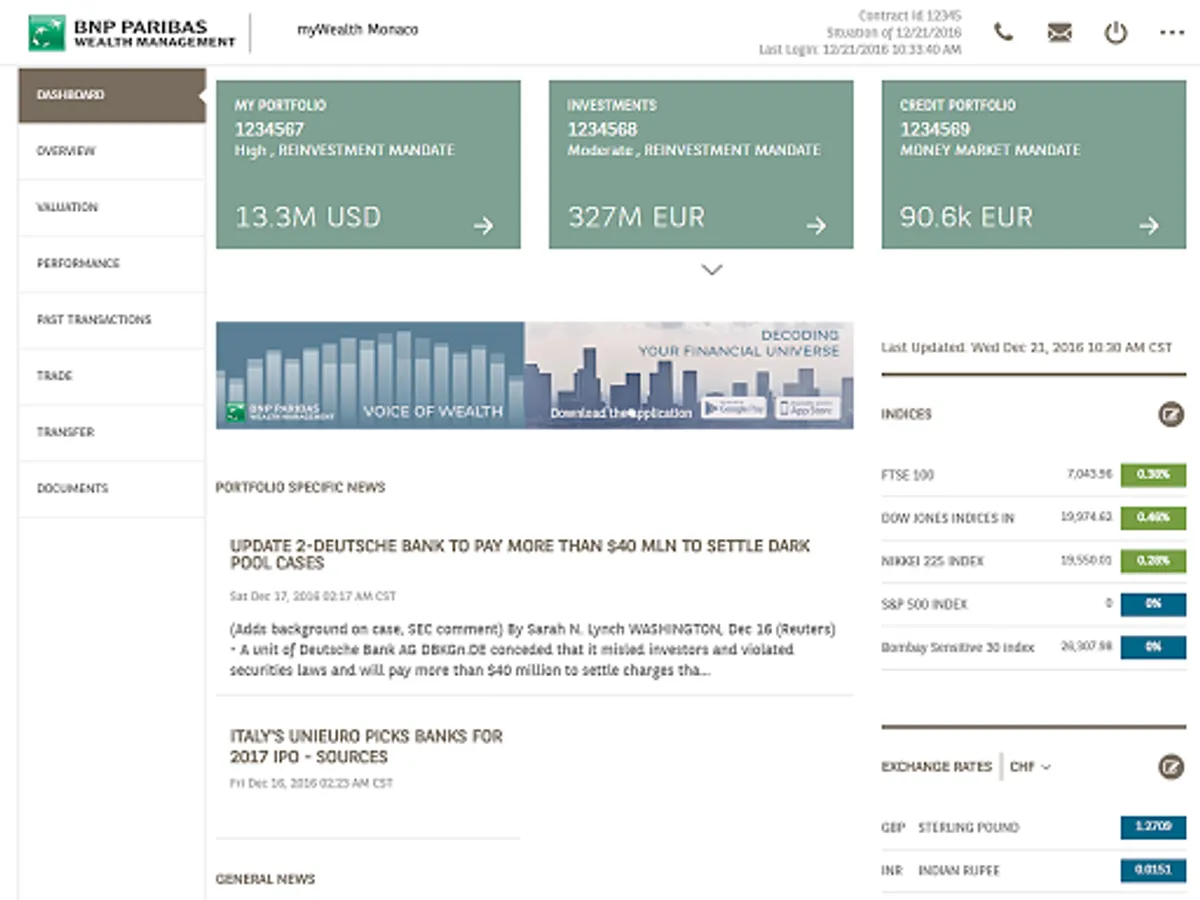Go to Valuation in the sidebar
This screenshot has height=900, width=1200.
[x=111, y=208]
